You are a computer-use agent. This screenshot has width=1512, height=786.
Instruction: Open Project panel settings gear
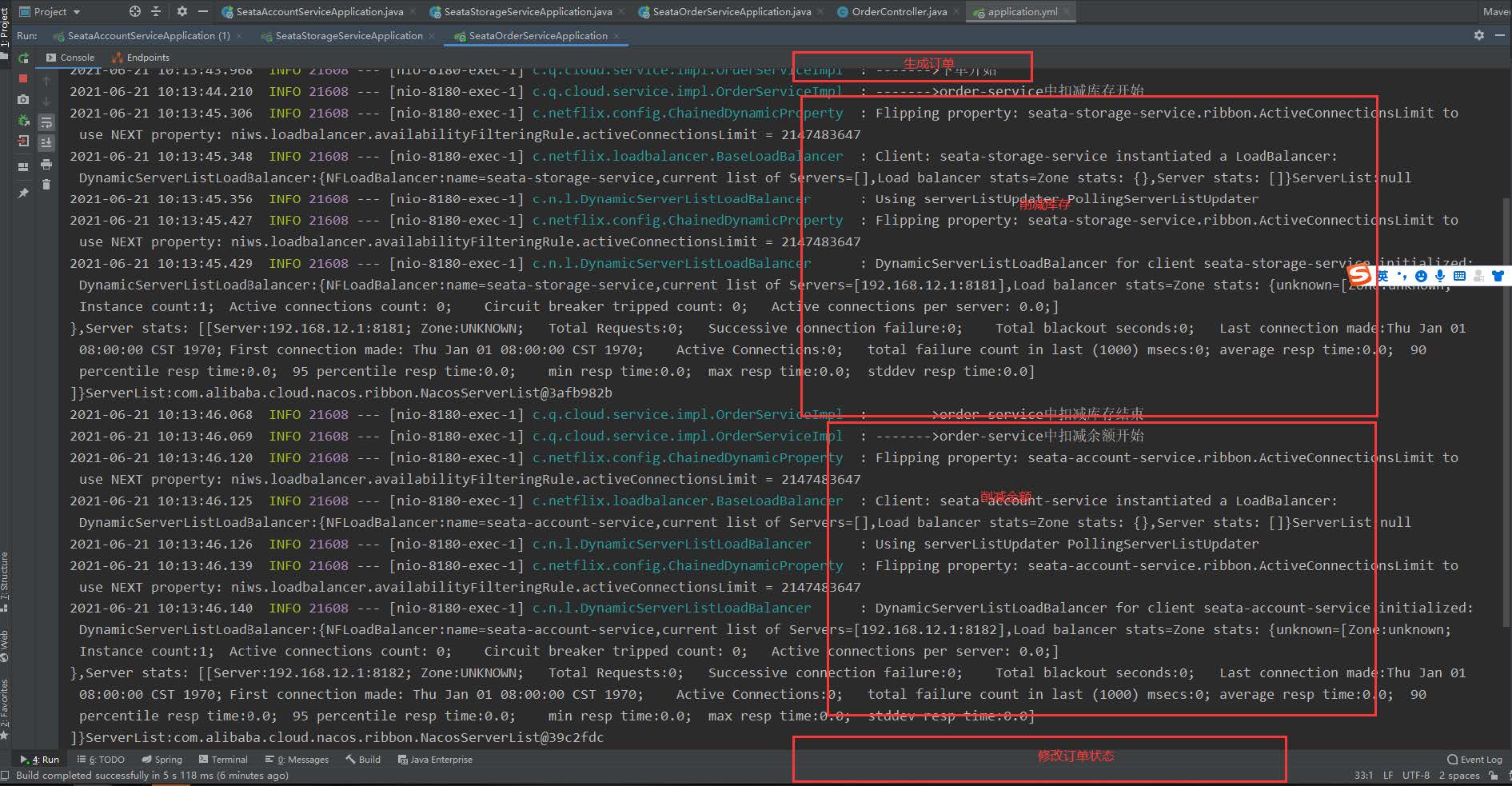click(182, 11)
